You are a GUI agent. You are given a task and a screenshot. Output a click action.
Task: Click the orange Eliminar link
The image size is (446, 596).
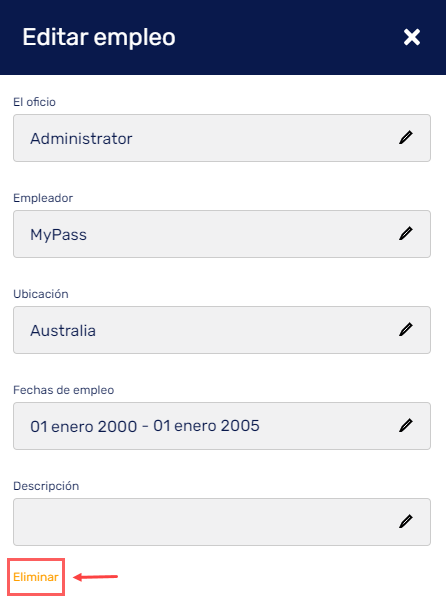(36, 577)
